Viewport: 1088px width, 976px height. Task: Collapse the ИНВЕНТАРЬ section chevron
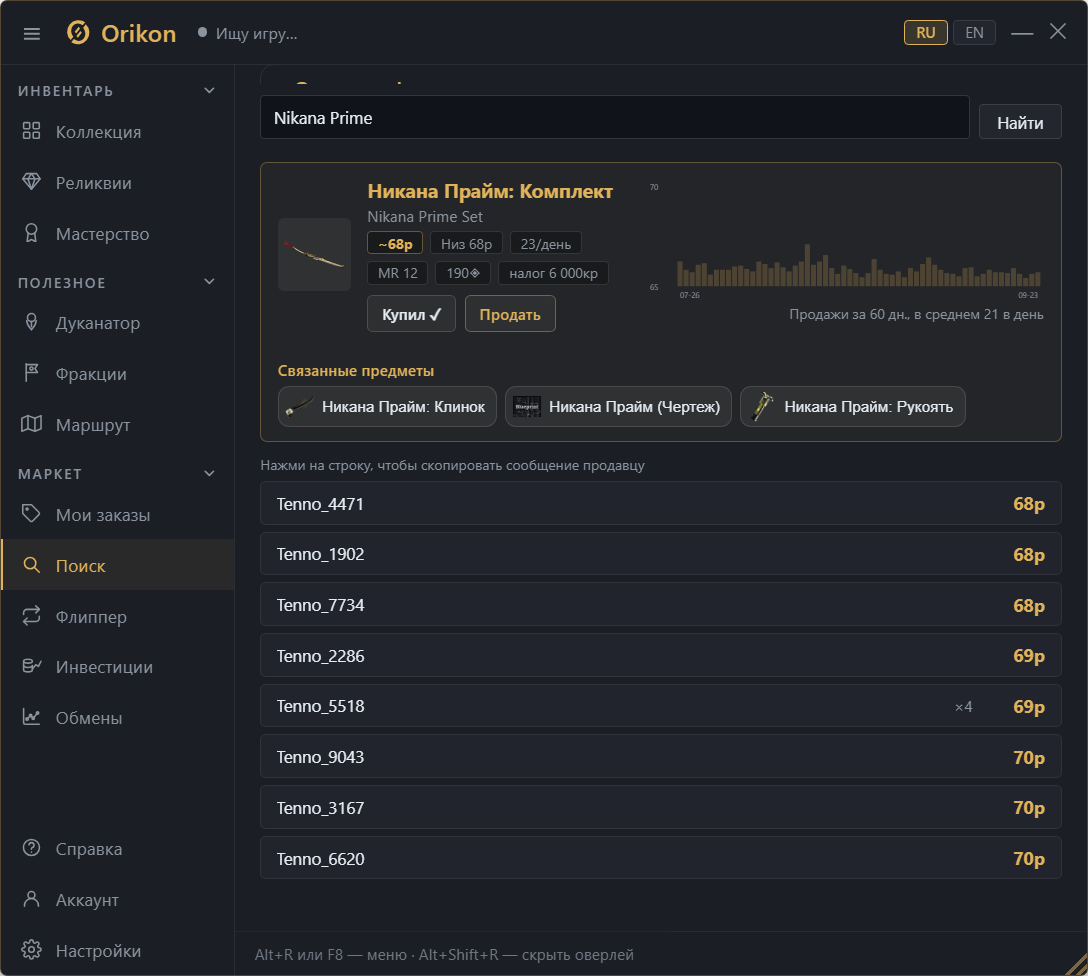(210, 91)
